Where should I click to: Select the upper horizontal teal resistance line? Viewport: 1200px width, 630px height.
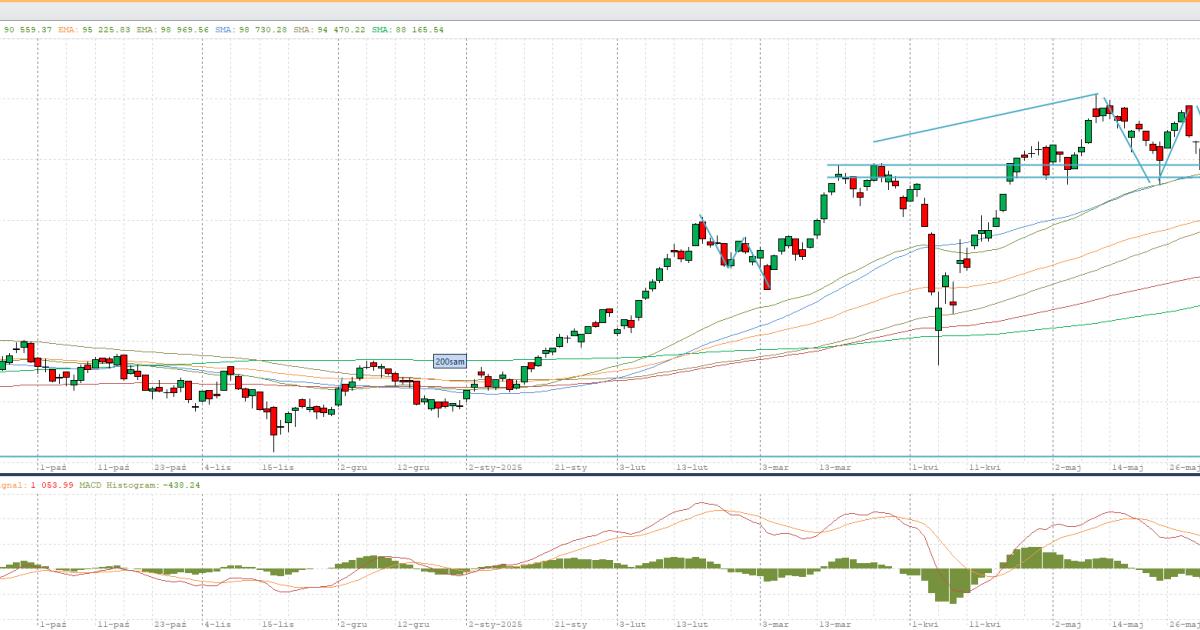point(1000,165)
